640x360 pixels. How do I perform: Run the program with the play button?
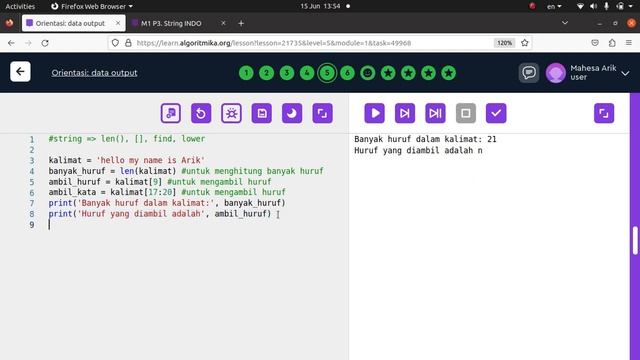374,113
